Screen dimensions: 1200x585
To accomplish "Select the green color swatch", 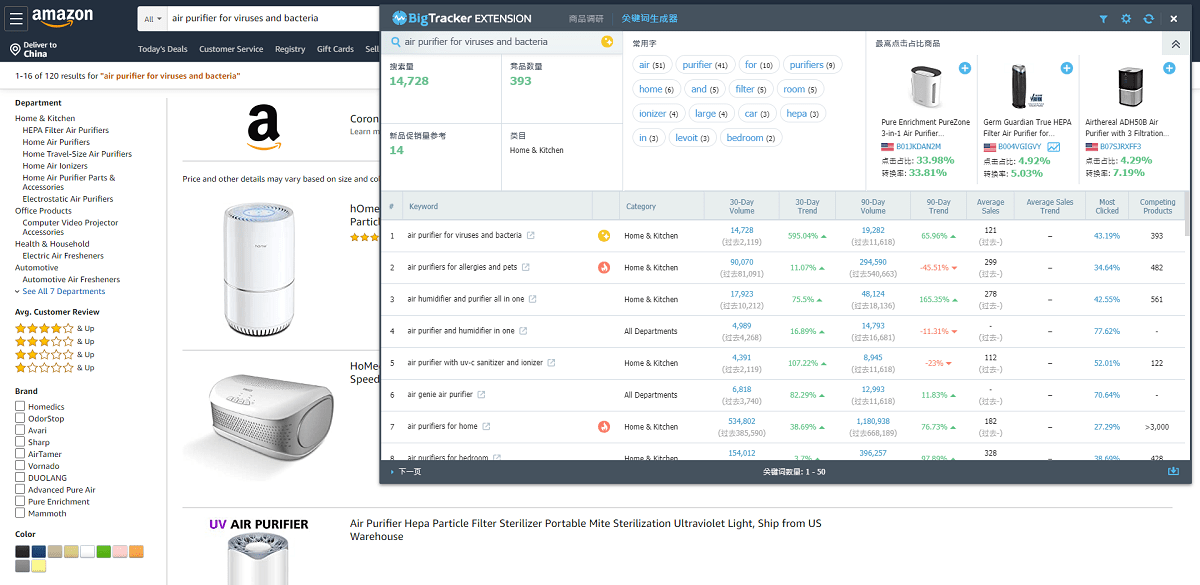I will (x=103, y=551).
